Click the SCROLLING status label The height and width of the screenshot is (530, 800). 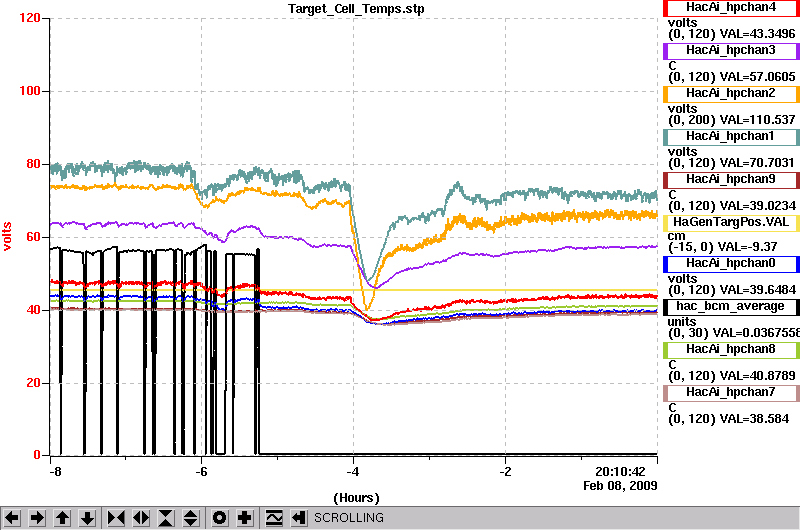click(348, 518)
